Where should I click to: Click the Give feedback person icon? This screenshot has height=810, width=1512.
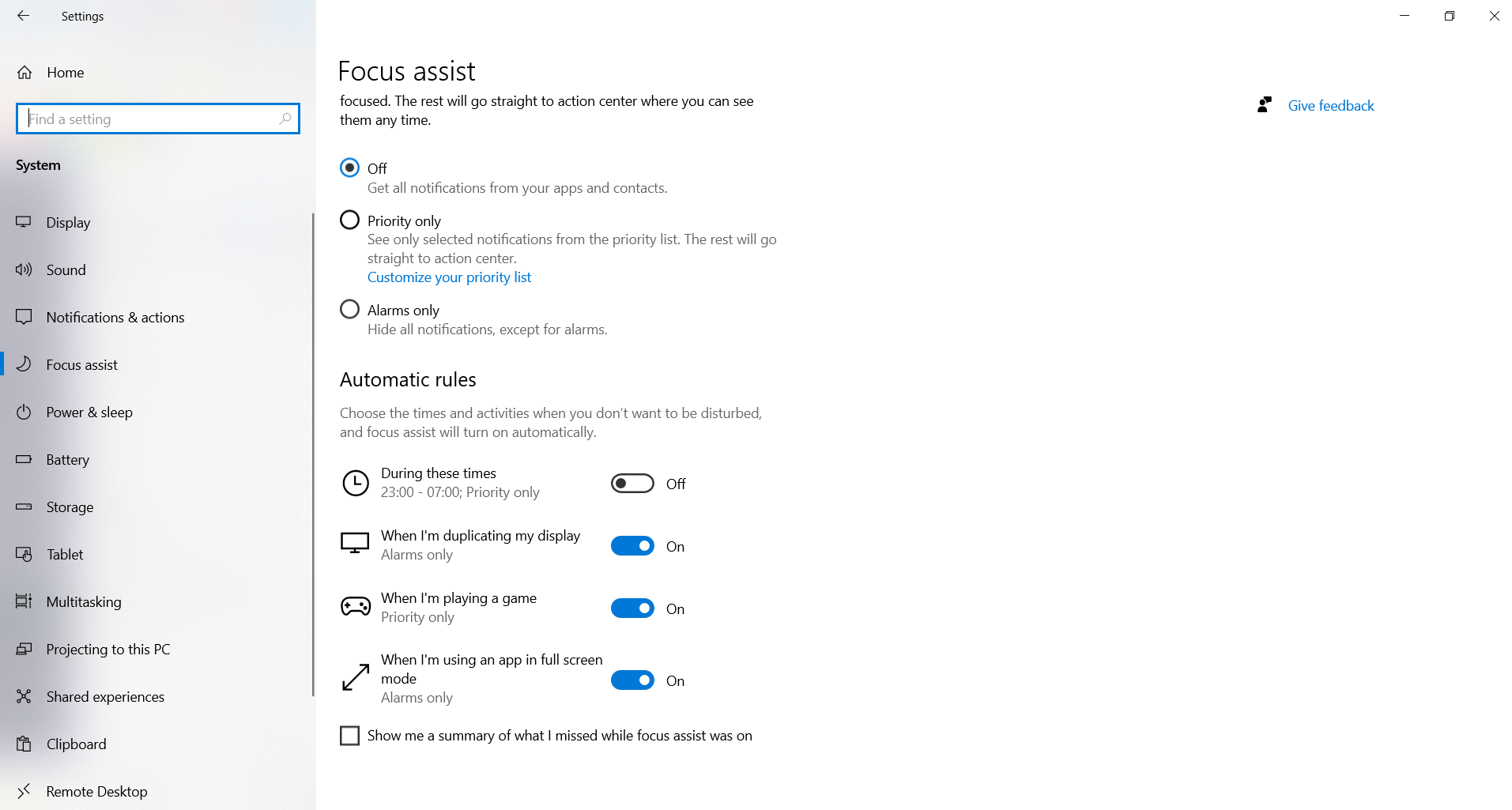tap(1265, 105)
